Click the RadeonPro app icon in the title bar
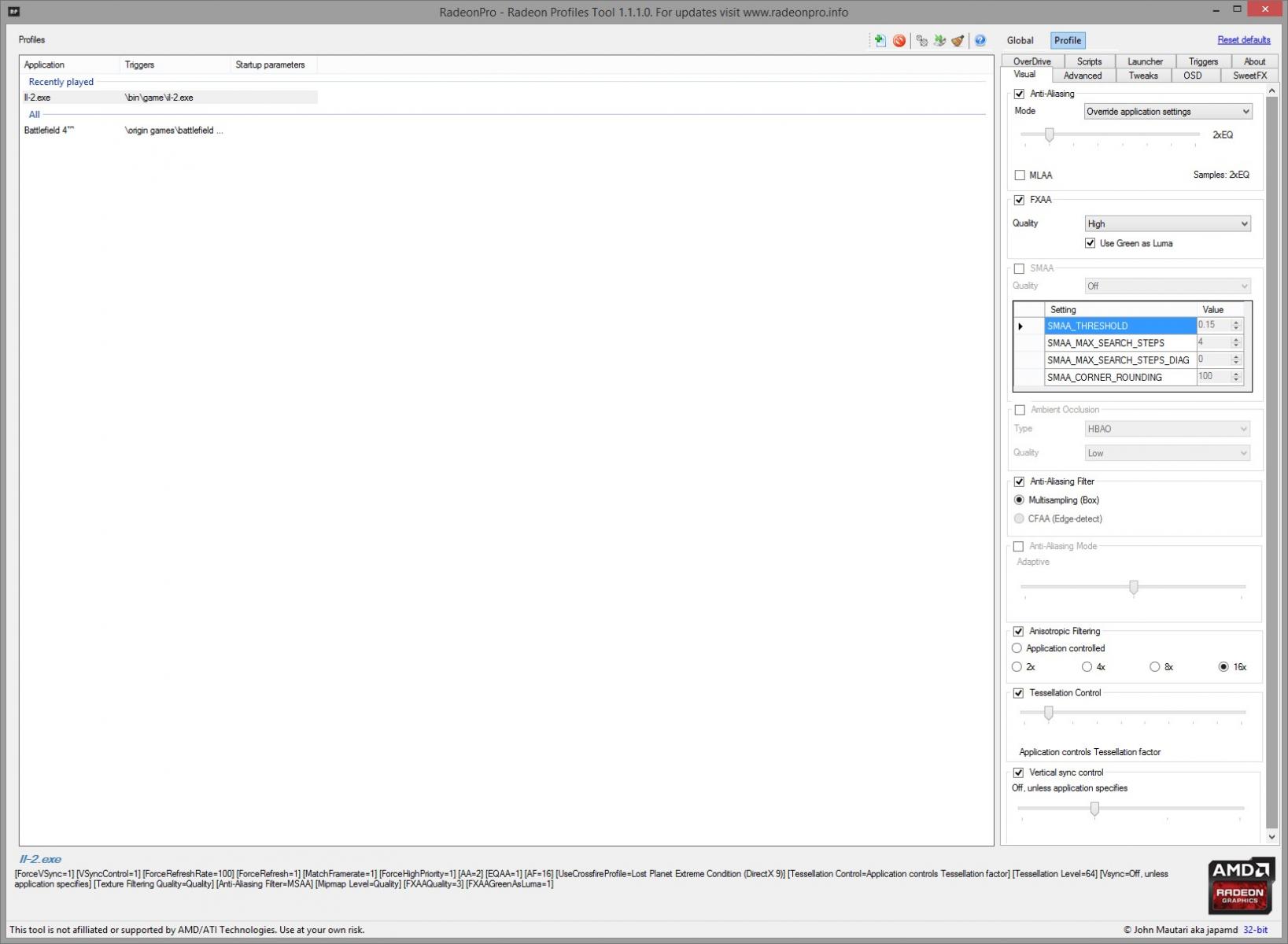 pyautogui.click(x=13, y=12)
